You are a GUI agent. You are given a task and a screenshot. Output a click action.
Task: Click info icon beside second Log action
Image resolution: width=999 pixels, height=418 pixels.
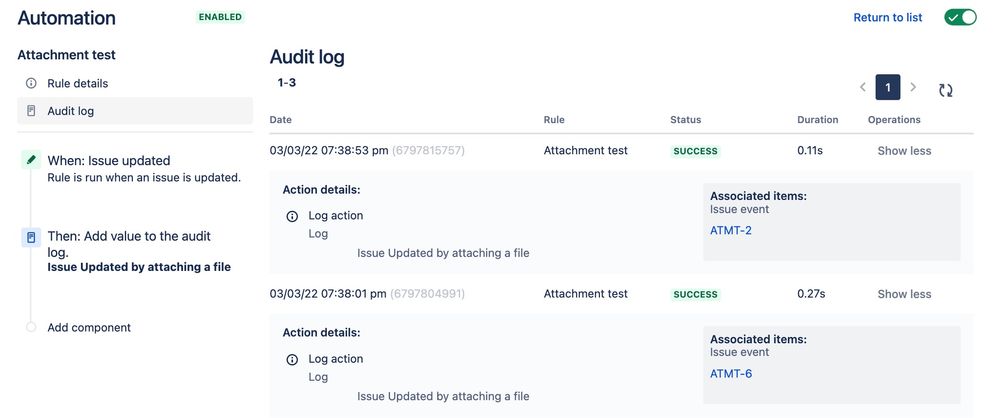pyautogui.click(x=292, y=359)
